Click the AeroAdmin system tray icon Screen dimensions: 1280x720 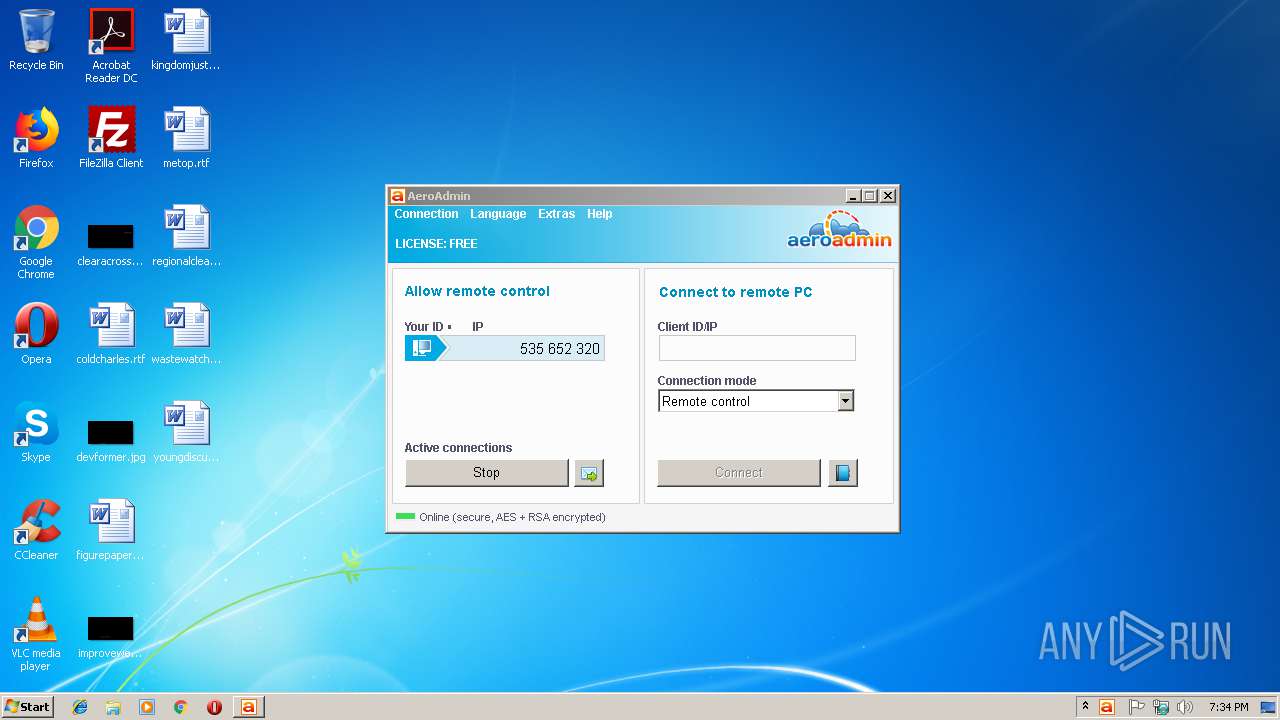click(x=1107, y=707)
